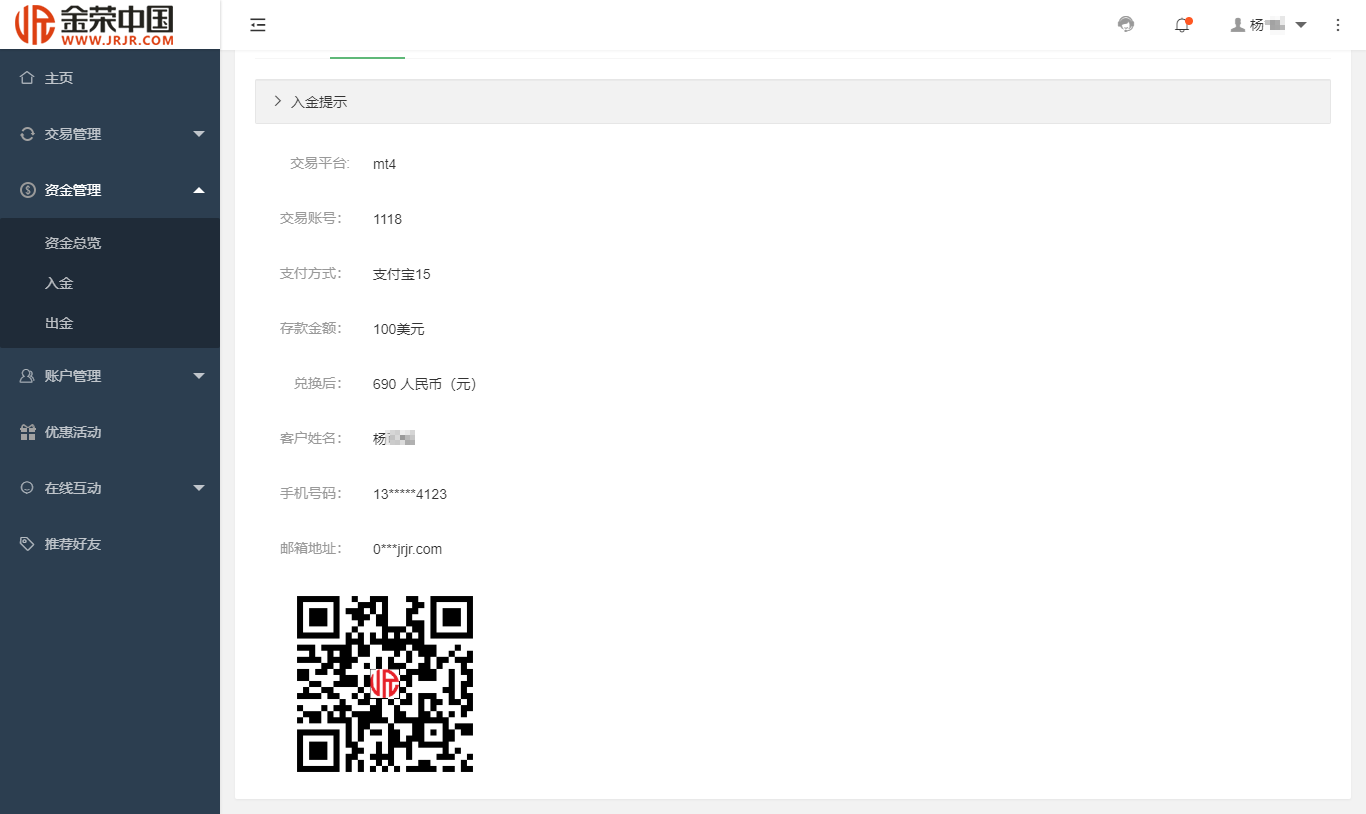1366x814 pixels.
Task: Click the 存款金额: label
Action: [311, 328]
